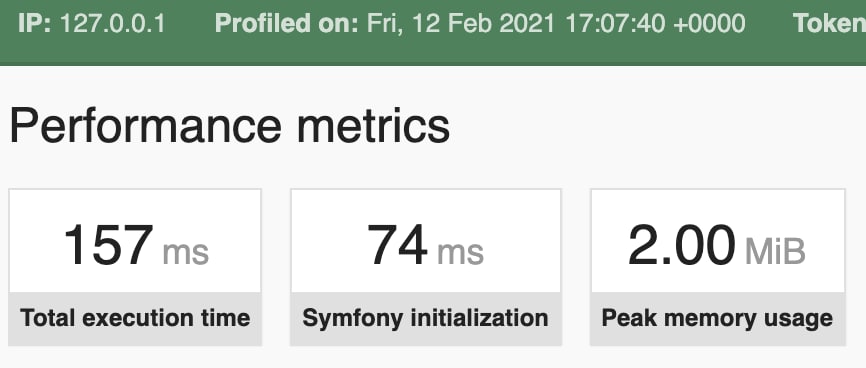Image resolution: width=866 pixels, height=368 pixels.
Task: Select the 74 initialization time value
Action: (x=397, y=245)
